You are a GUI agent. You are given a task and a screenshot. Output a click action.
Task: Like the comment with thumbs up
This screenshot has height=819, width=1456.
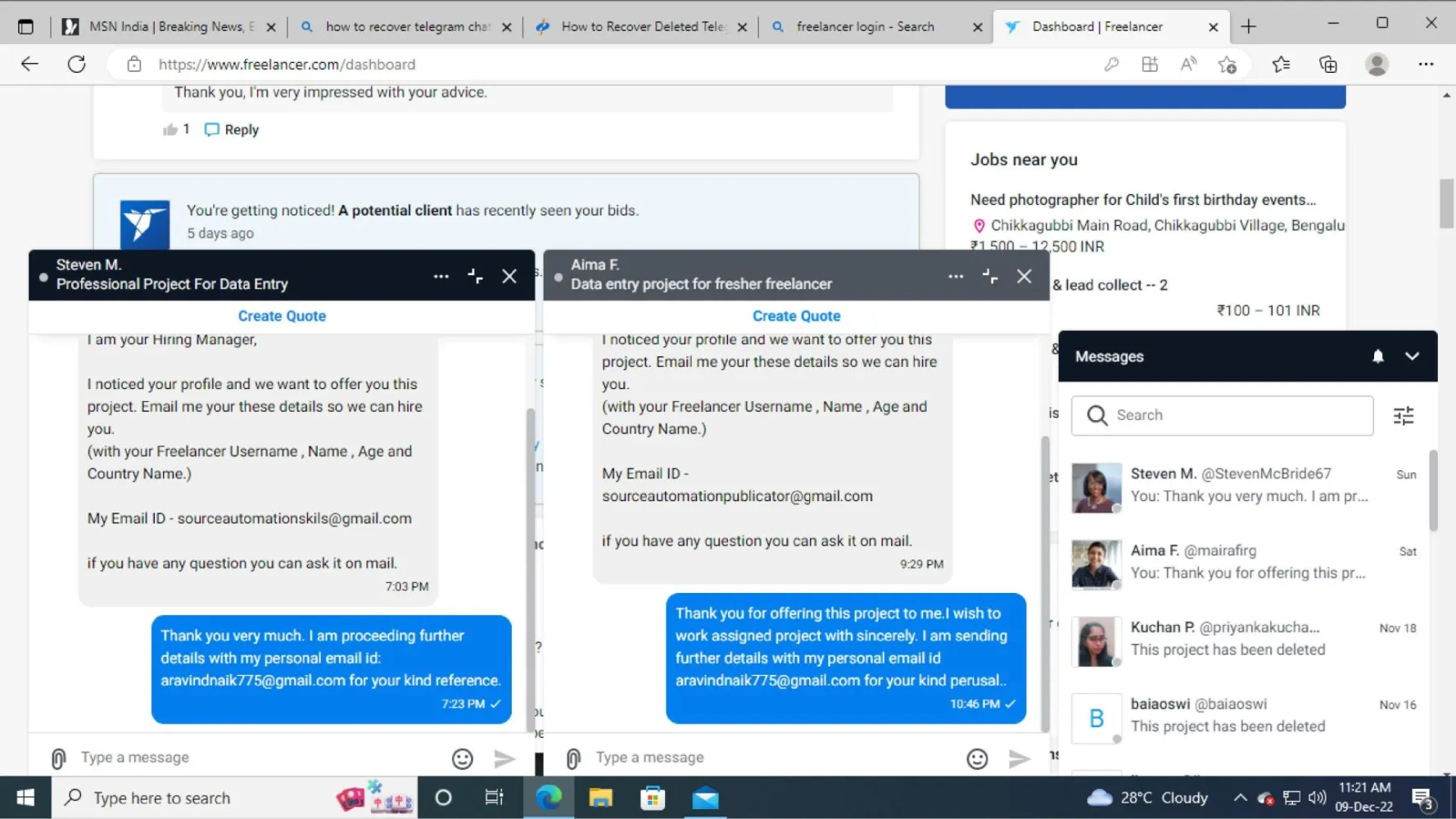tap(170, 129)
